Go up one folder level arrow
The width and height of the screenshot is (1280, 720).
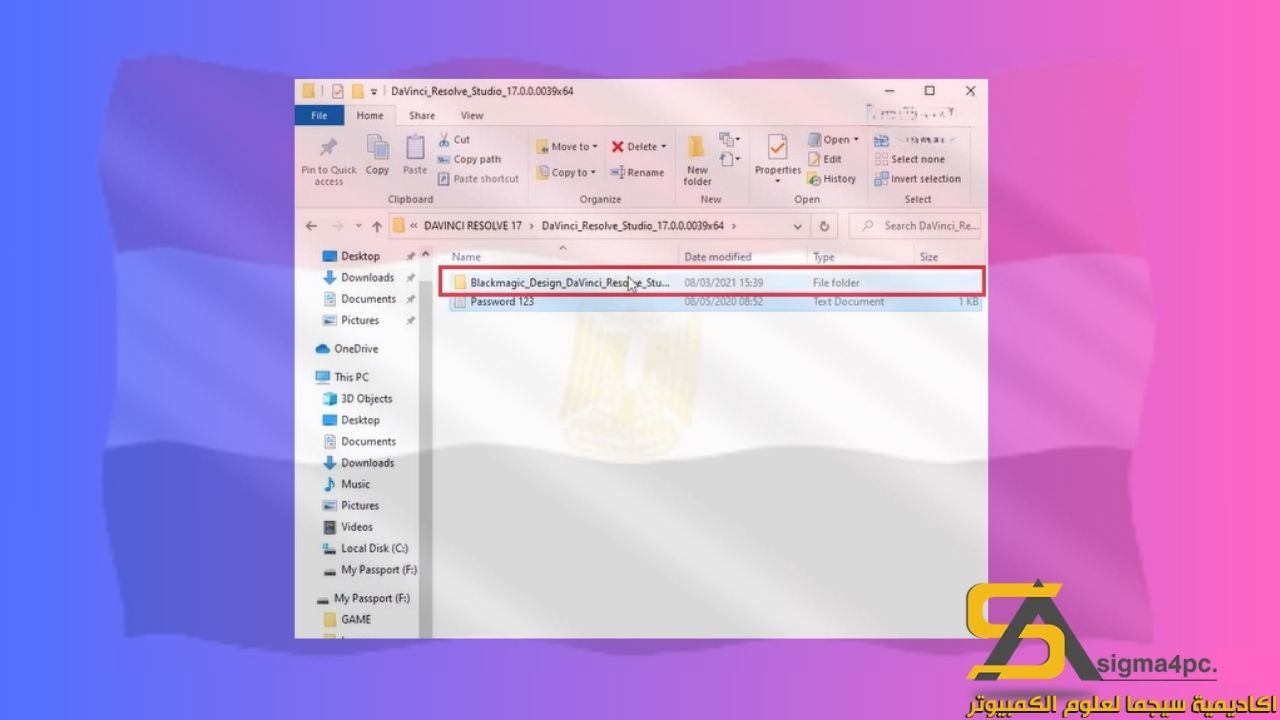(x=376, y=226)
